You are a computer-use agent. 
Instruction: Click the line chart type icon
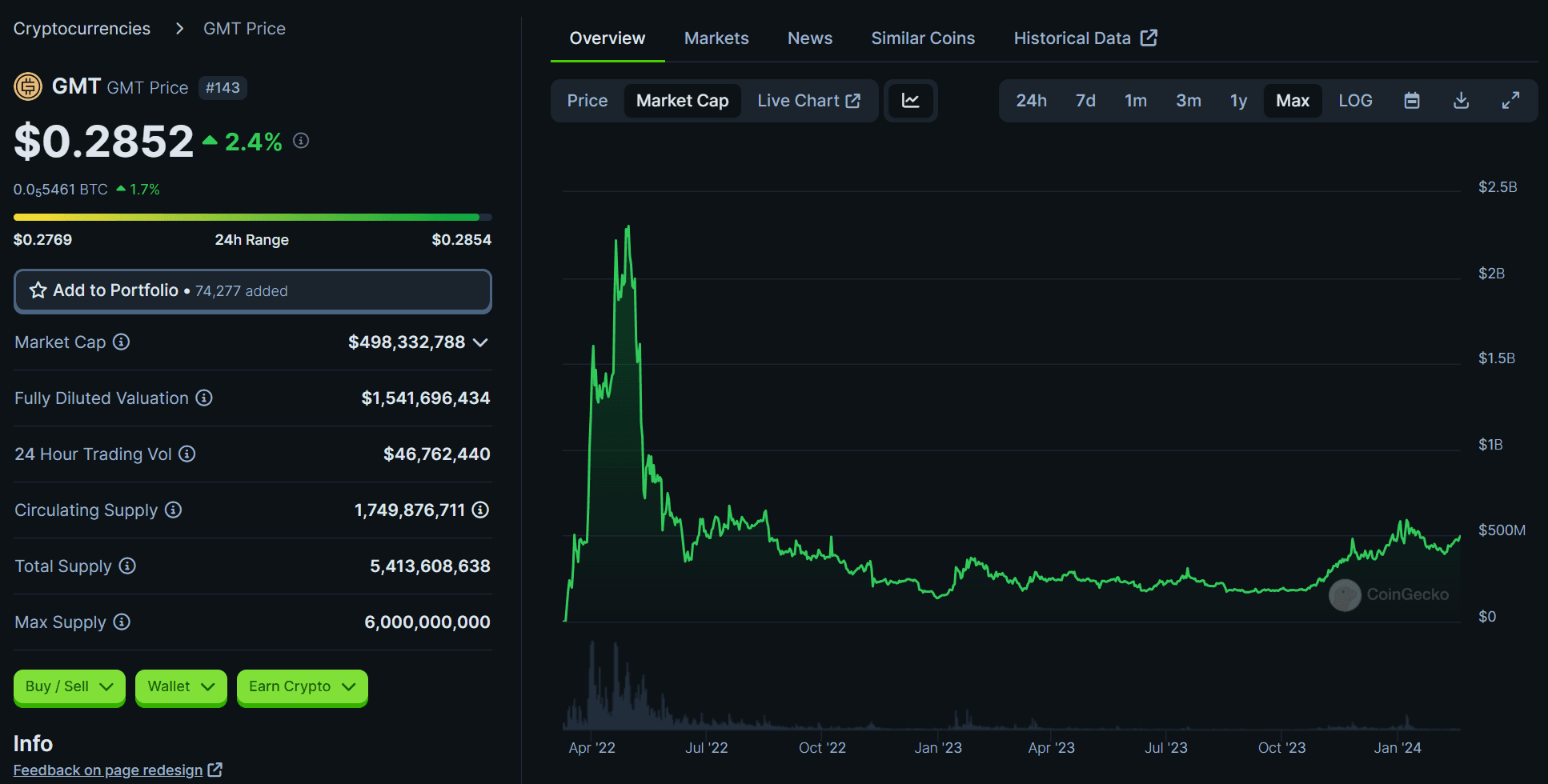coord(910,101)
